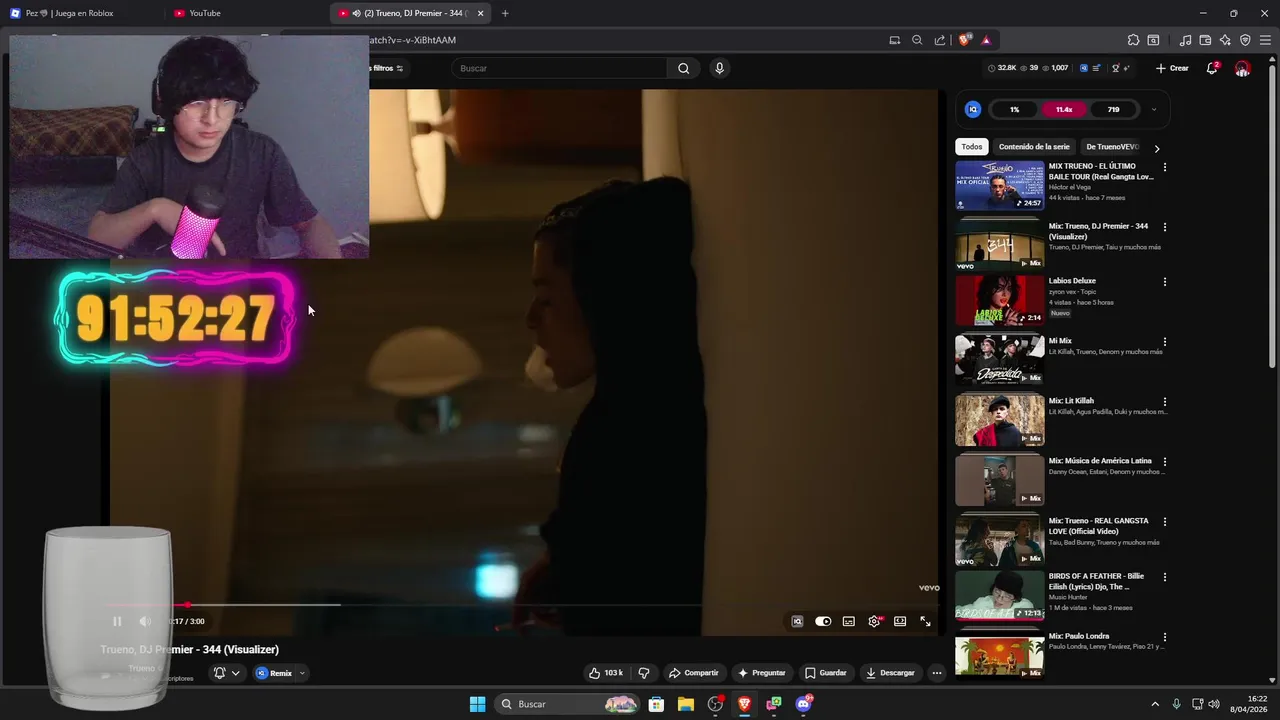This screenshot has height=720, width=1280.
Task: Open the Windows Start menu
Action: click(x=477, y=704)
